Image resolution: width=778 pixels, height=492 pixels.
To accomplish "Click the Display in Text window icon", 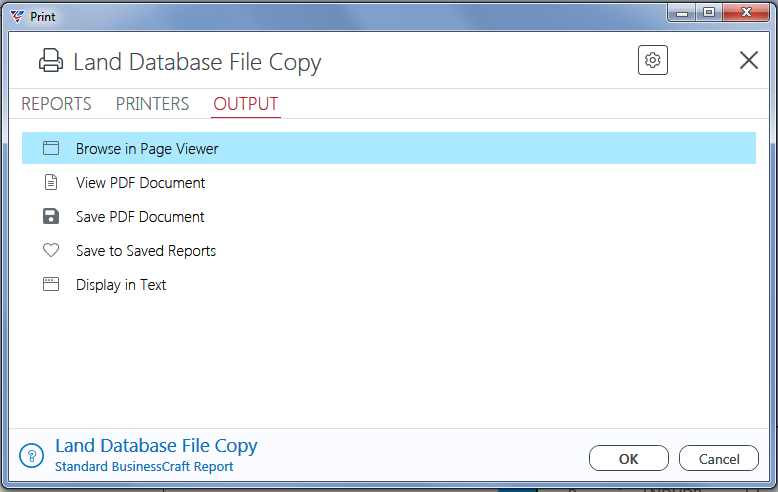I will (x=51, y=284).
